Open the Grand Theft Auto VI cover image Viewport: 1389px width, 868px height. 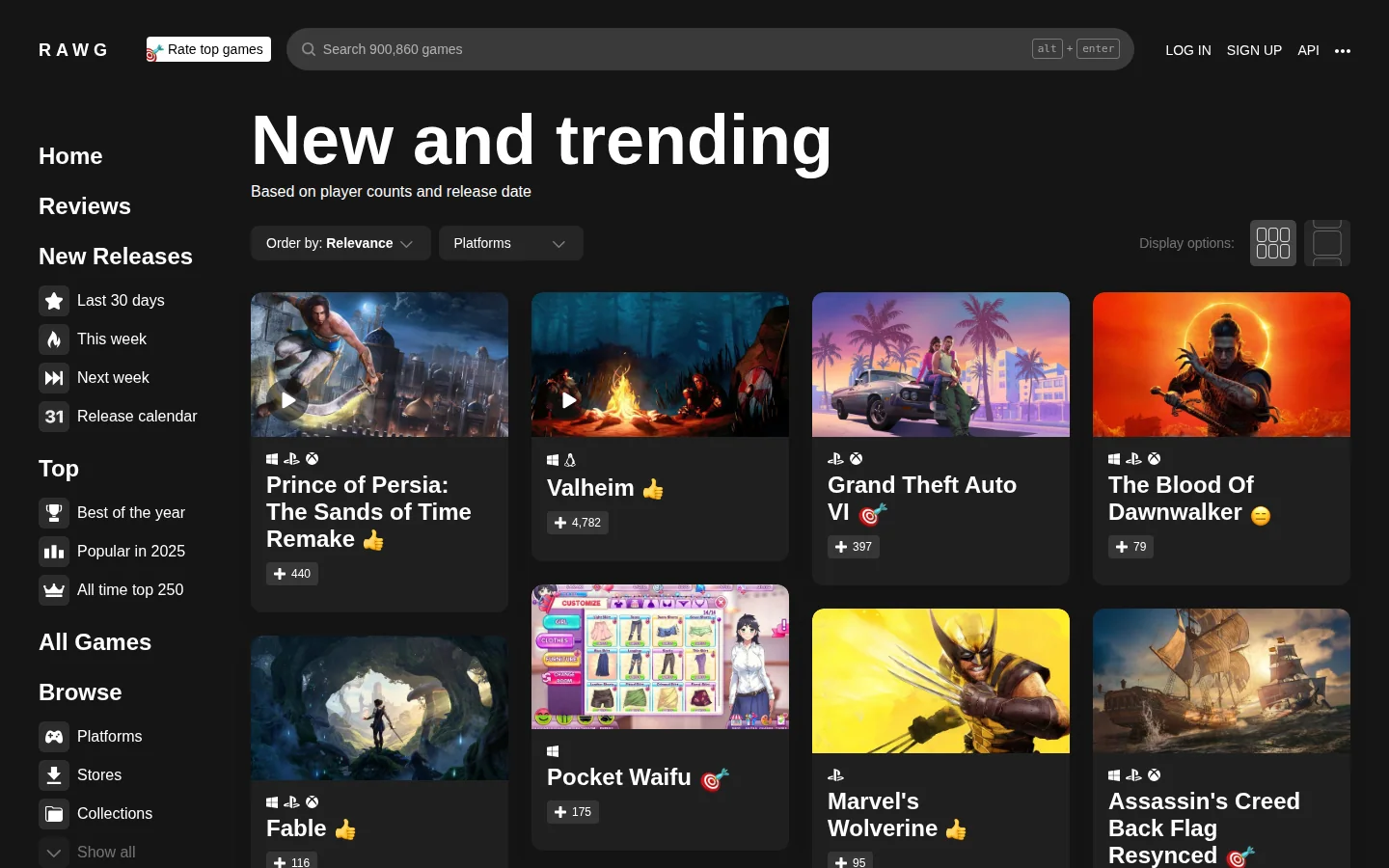click(940, 365)
